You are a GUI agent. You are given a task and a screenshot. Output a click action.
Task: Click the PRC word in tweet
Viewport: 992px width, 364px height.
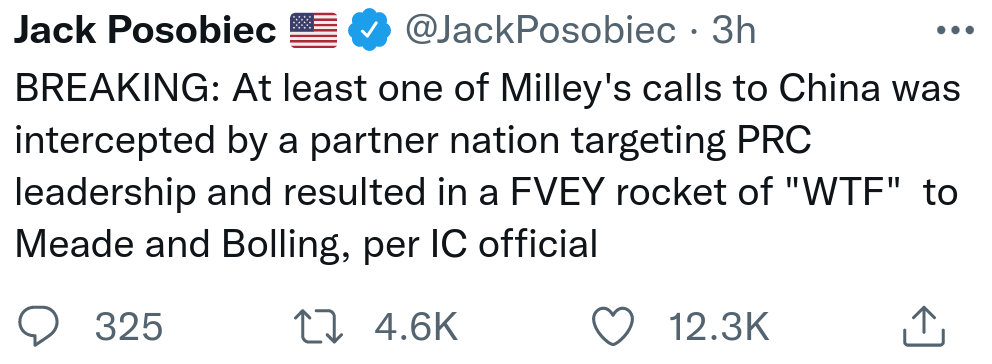click(x=774, y=141)
